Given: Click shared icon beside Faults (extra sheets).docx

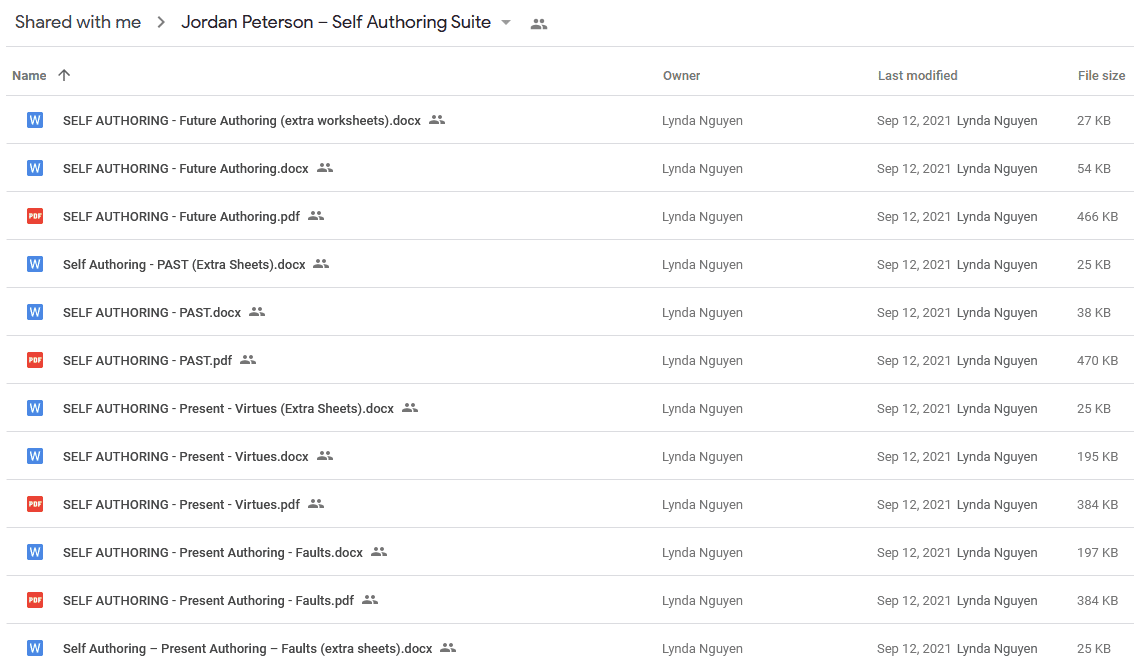Looking at the screenshot, I should 448,648.
